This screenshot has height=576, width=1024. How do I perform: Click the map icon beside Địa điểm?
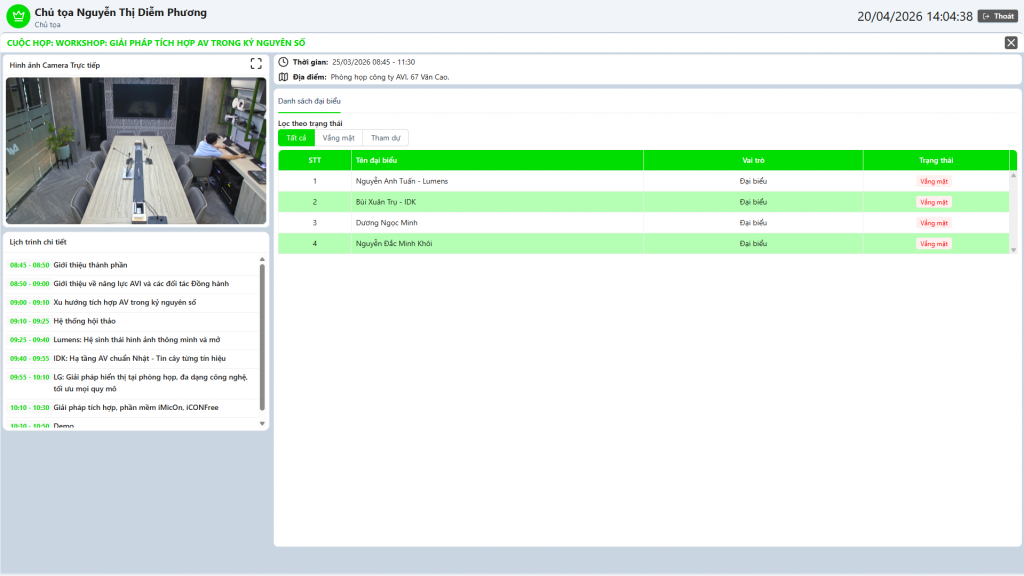point(283,76)
